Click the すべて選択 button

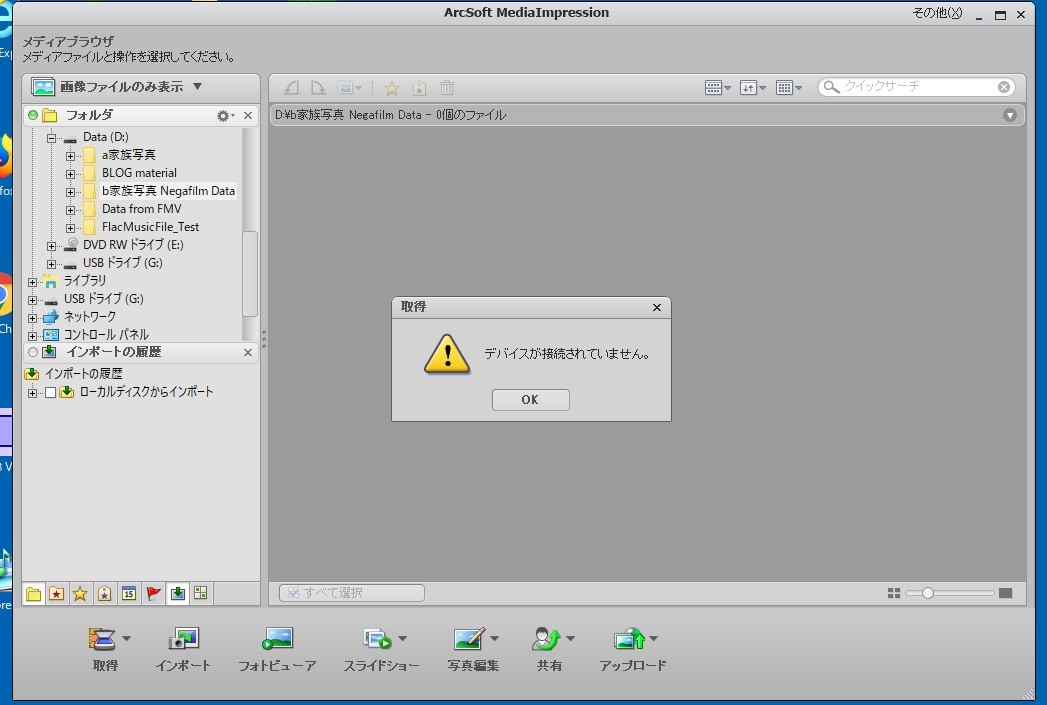click(352, 593)
